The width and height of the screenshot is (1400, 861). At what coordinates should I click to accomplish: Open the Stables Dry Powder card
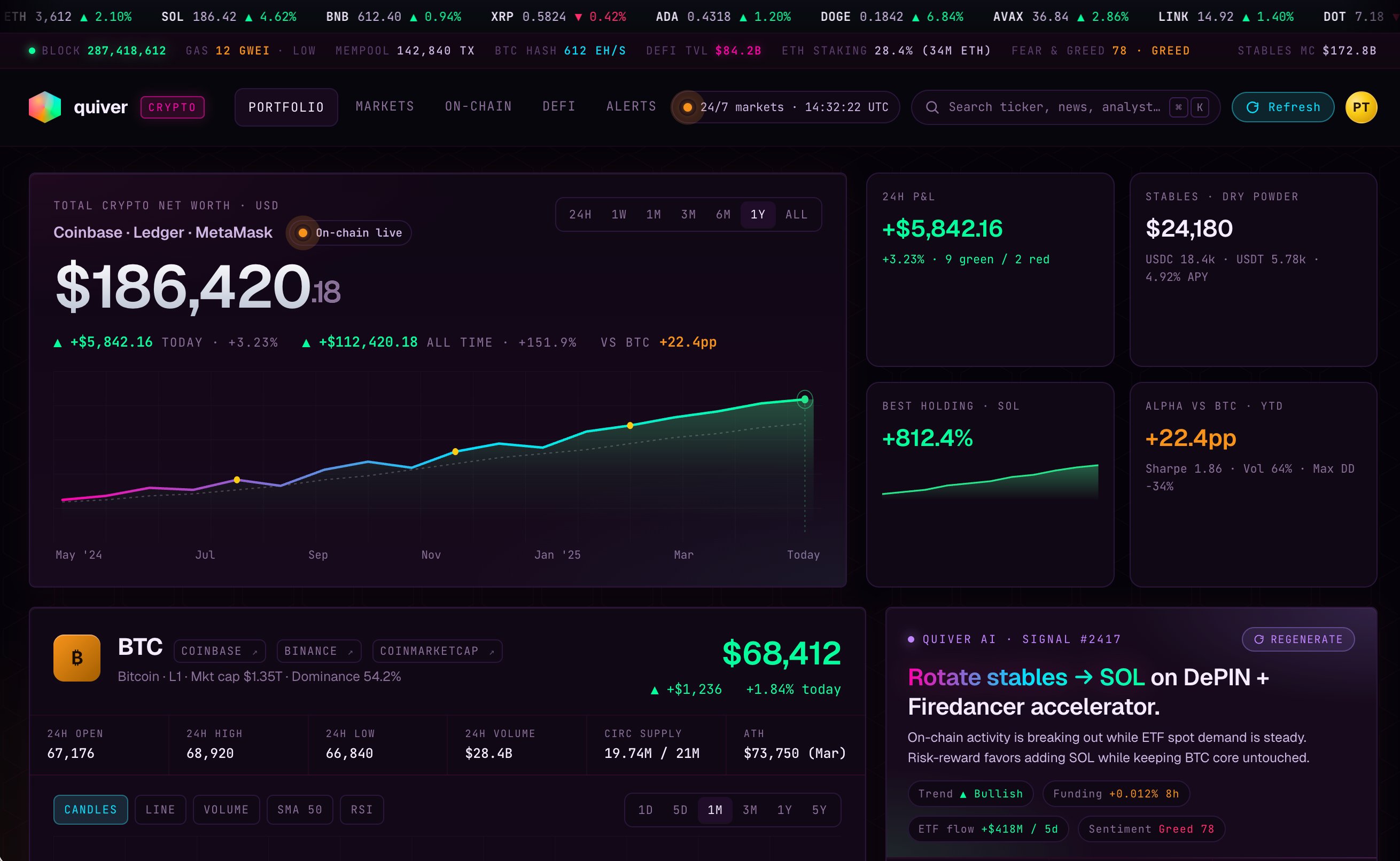[x=1253, y=269]
